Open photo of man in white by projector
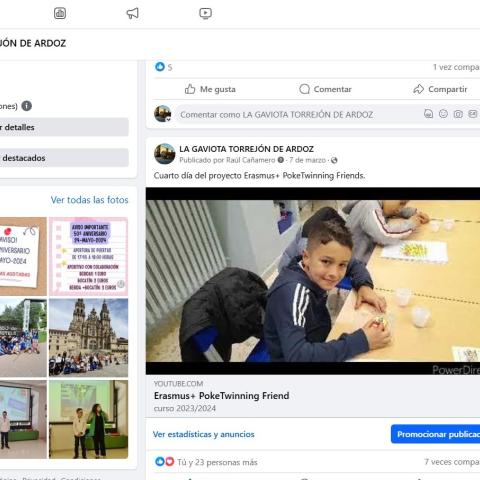The image size is (480, 480). [x=23, y=419]
